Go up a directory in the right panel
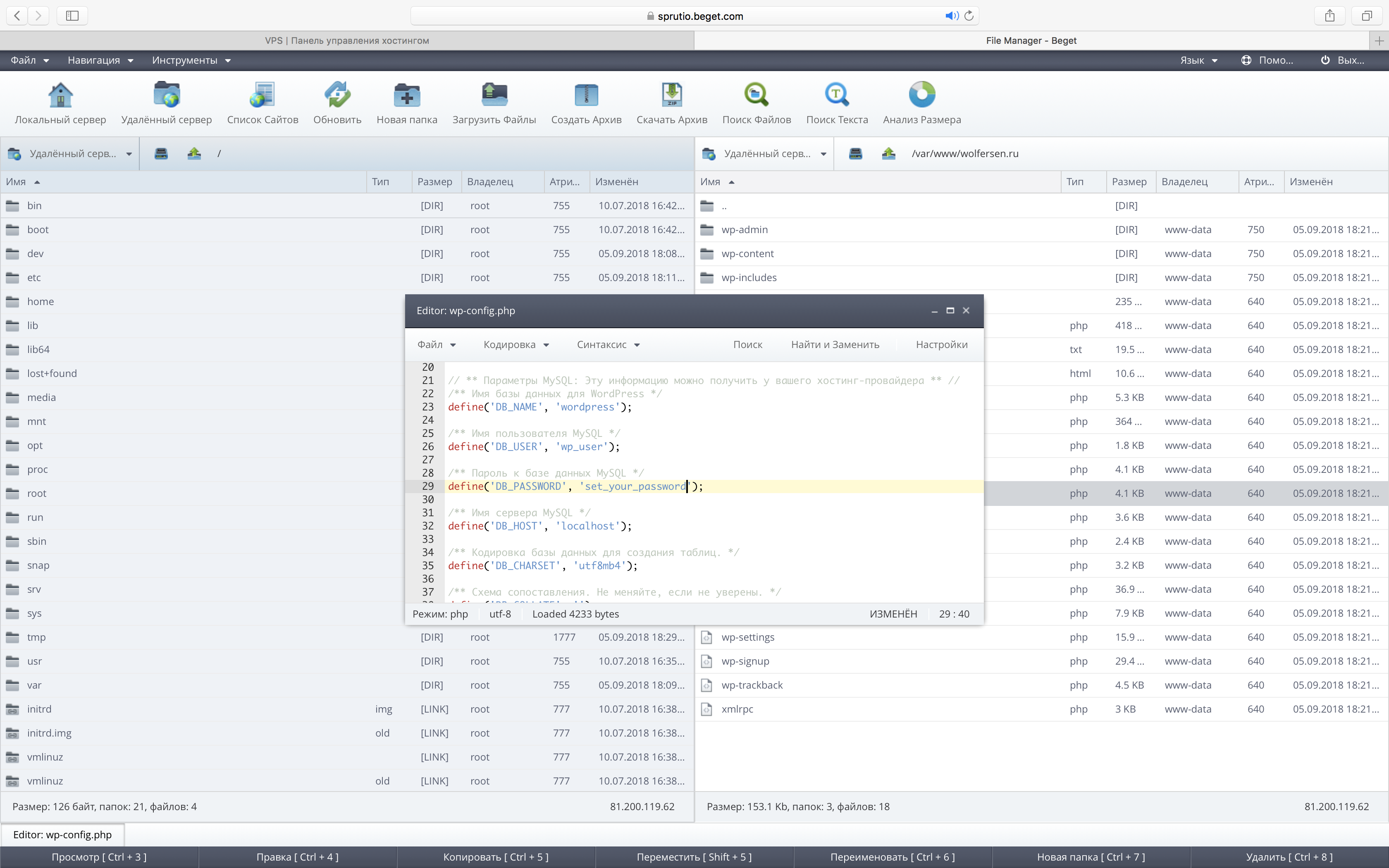1389x868 pixels. click(x=888, y=153)
